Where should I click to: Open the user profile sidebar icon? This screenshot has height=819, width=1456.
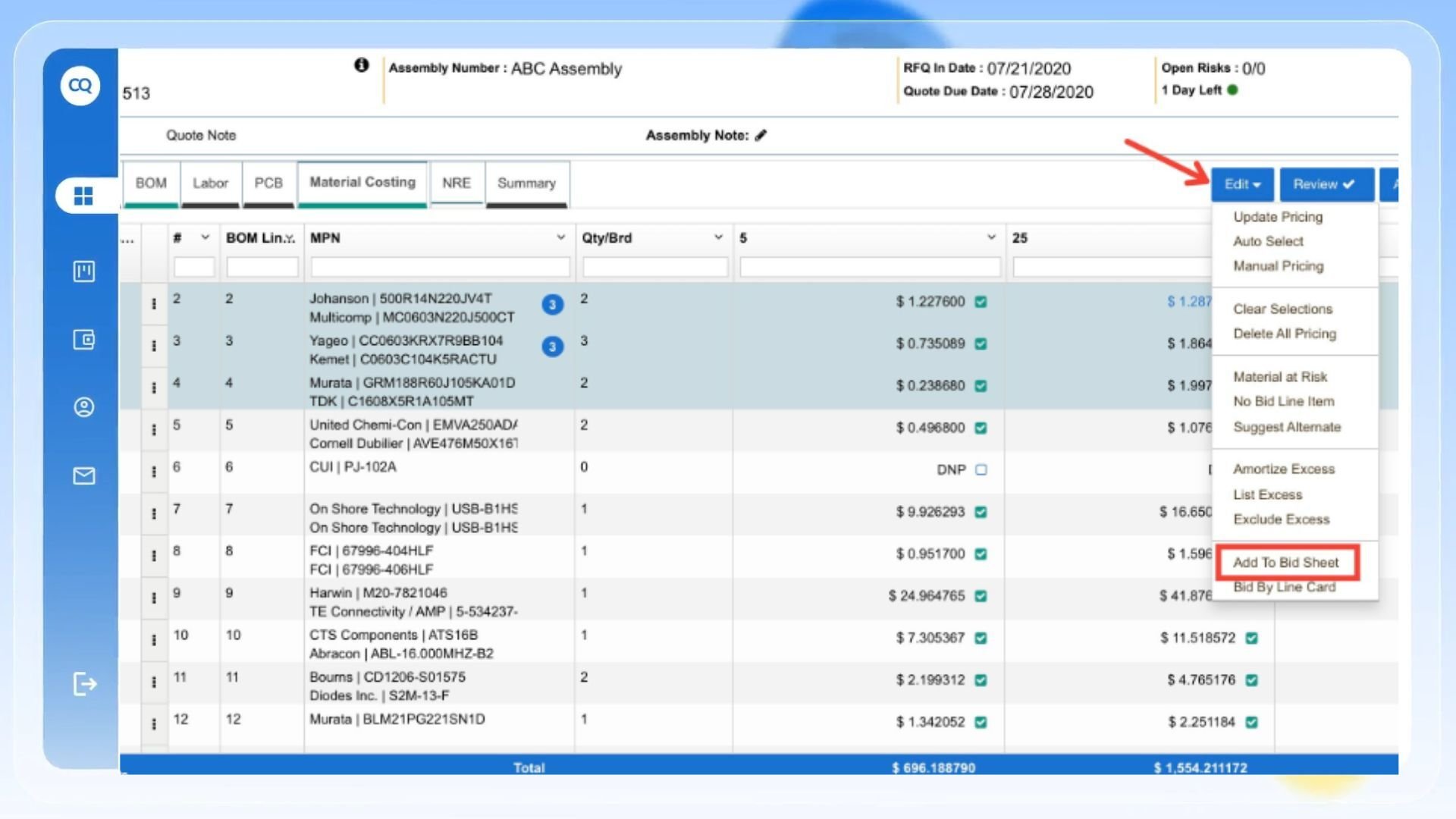pyautogui.click(x=83, y=407)
